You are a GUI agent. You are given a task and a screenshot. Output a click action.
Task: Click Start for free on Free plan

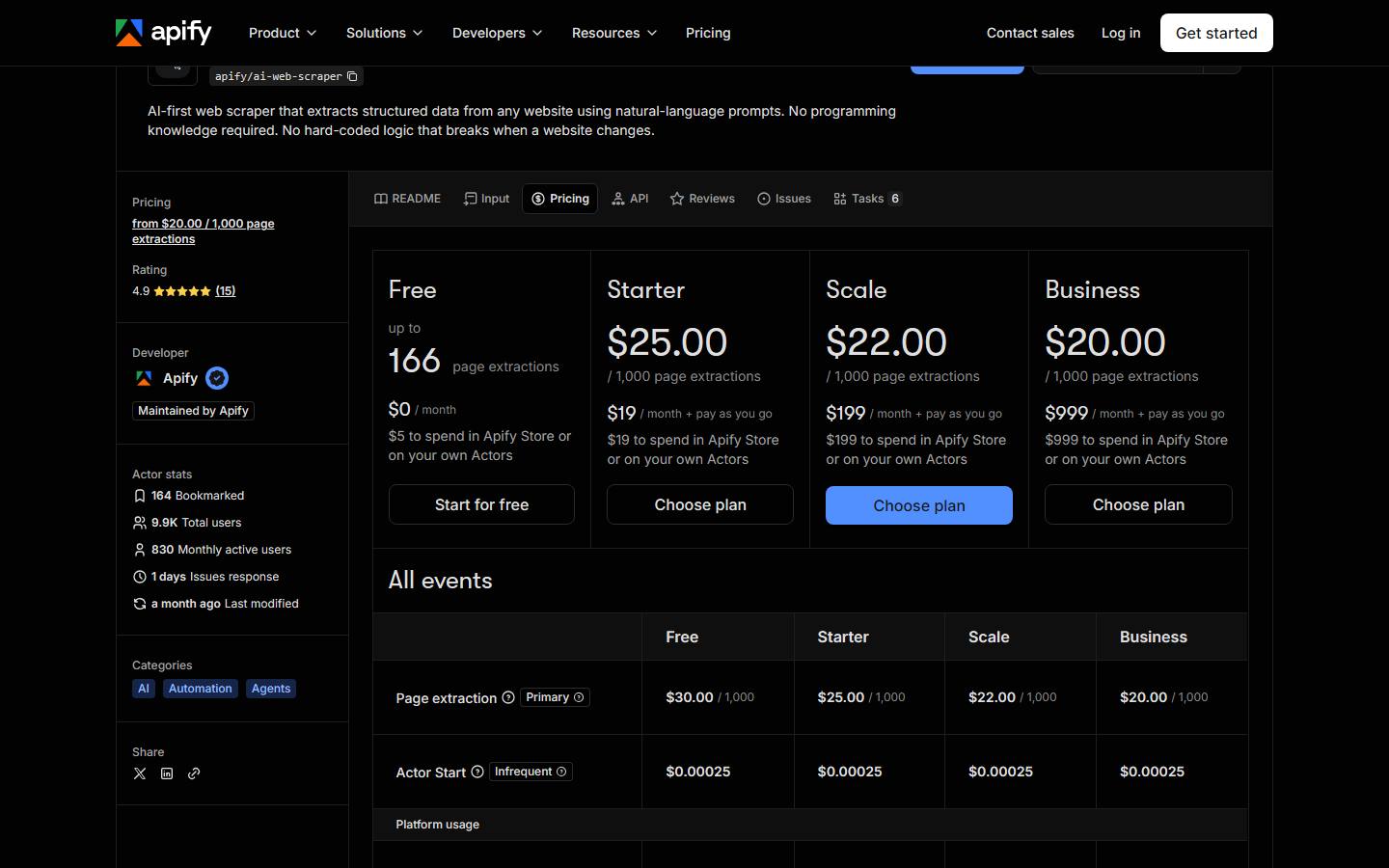[x=481, y=504]
